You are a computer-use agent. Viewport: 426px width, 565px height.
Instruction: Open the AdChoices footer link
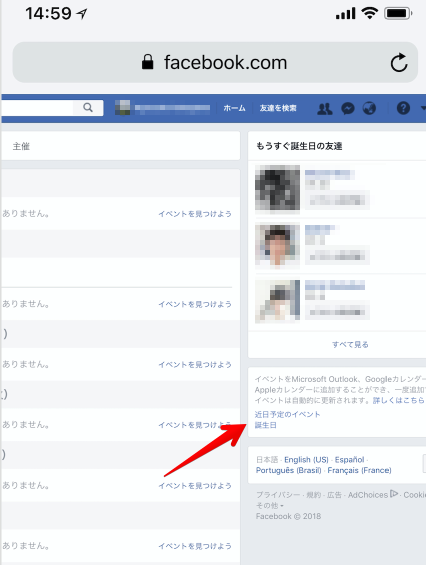368,495
